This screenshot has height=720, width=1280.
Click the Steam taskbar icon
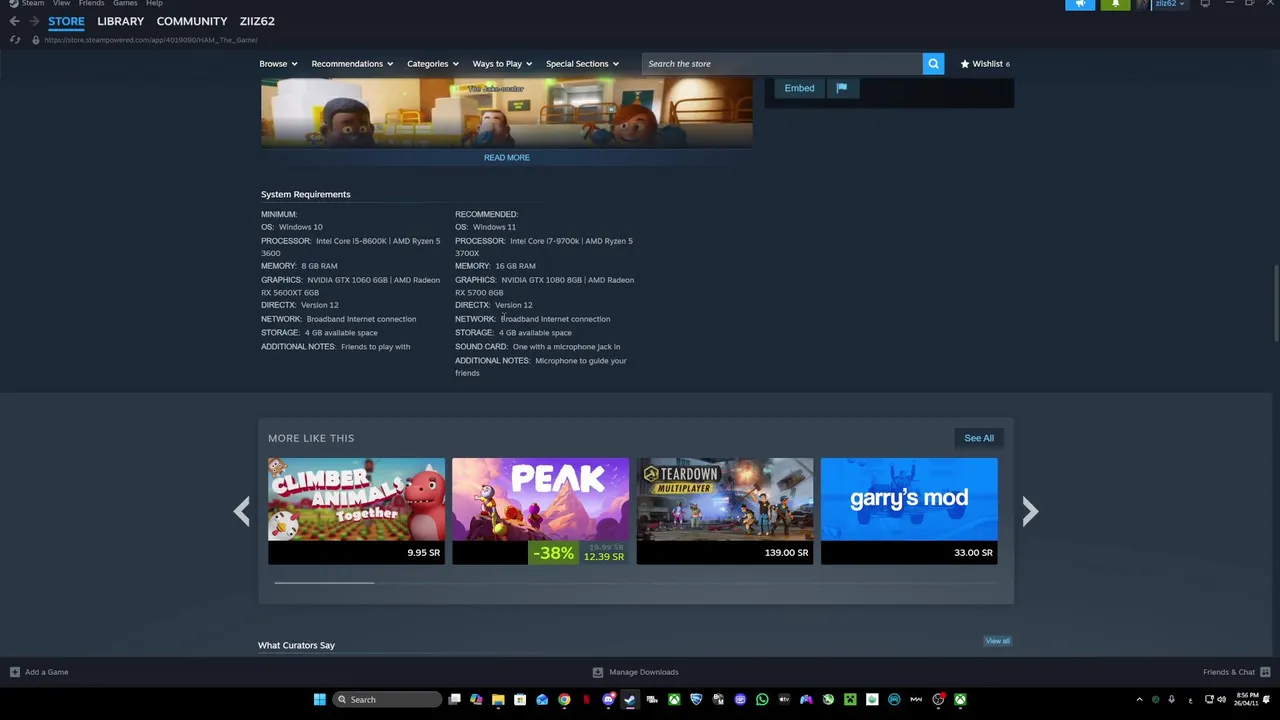tap(630, 700)
